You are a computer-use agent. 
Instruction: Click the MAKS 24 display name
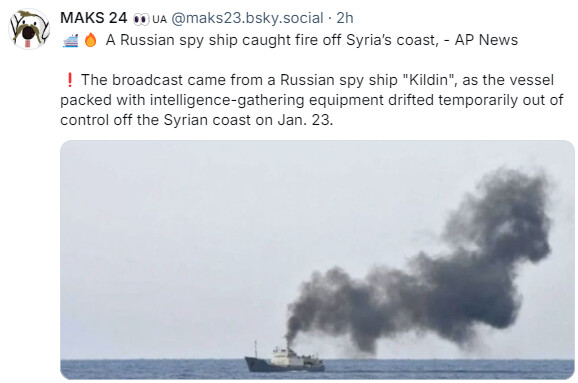coord(94,18)
